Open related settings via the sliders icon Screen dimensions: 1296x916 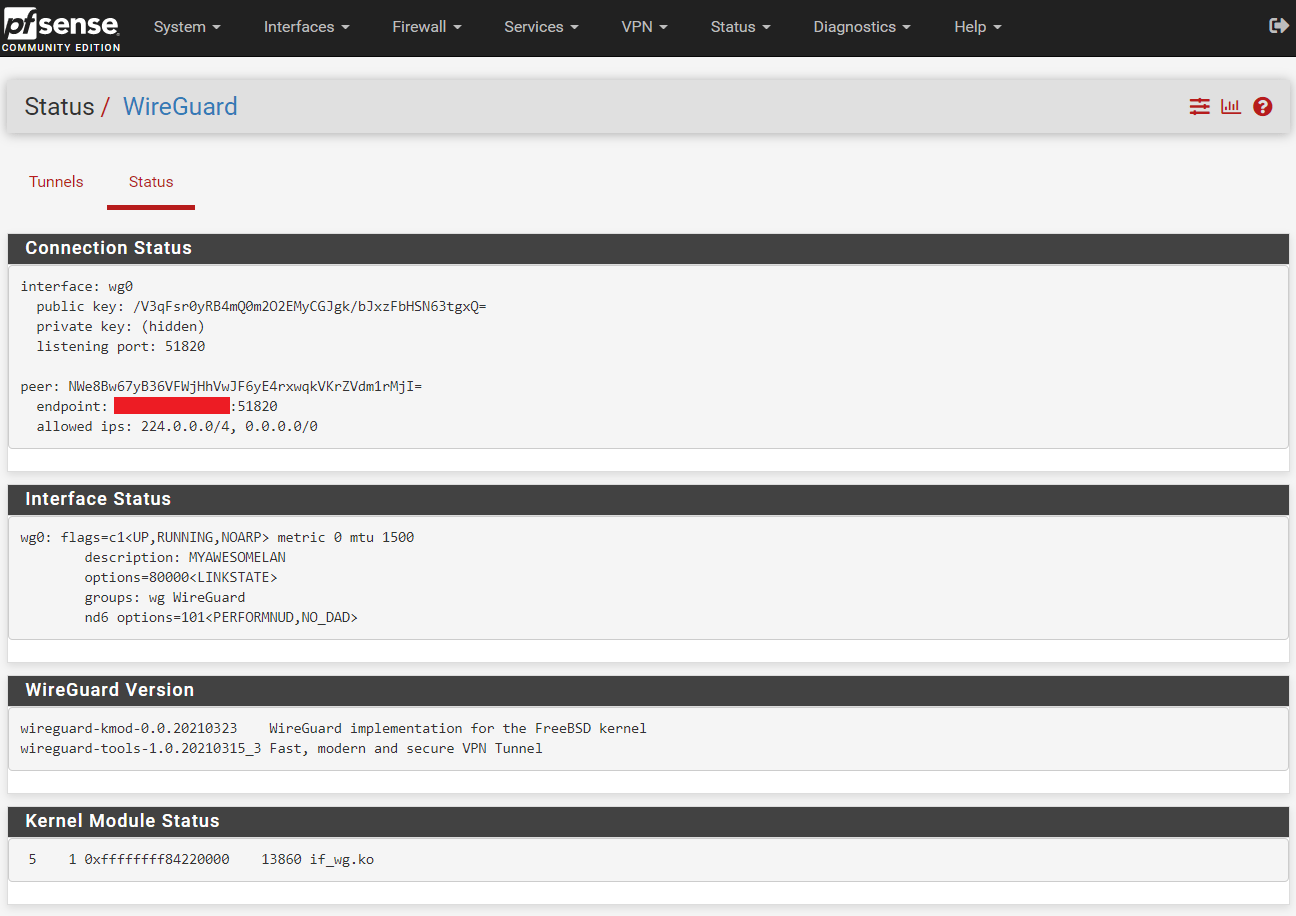point(1199,106)
